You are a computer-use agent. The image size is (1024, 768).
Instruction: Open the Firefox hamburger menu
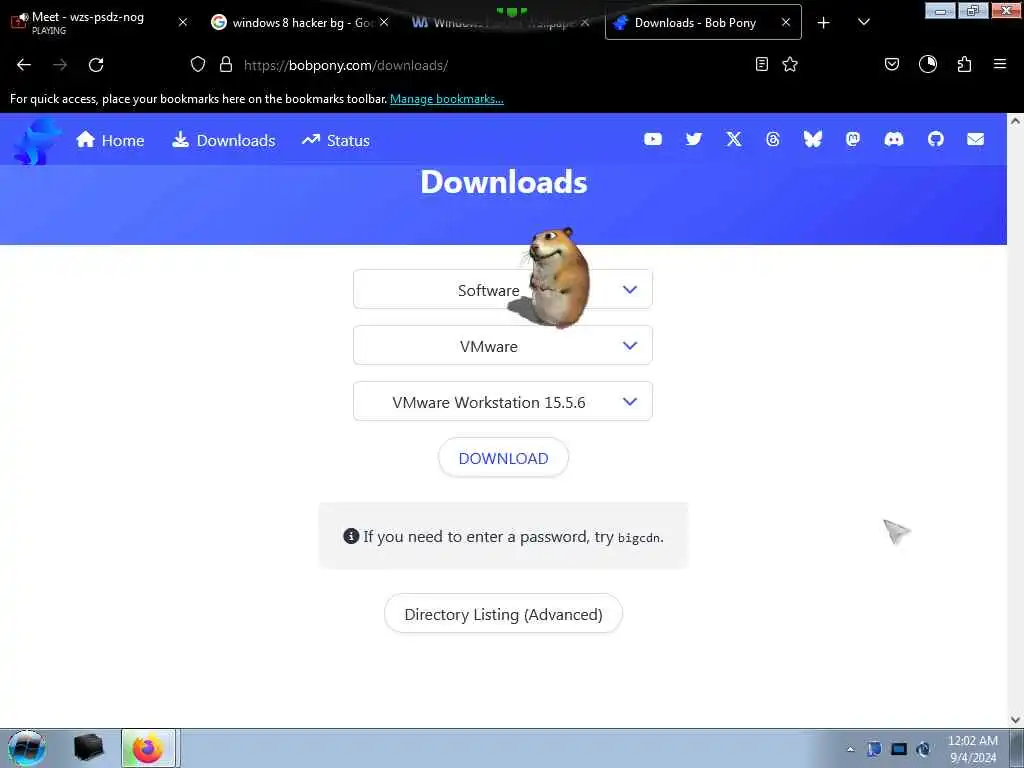(1000, 64)
